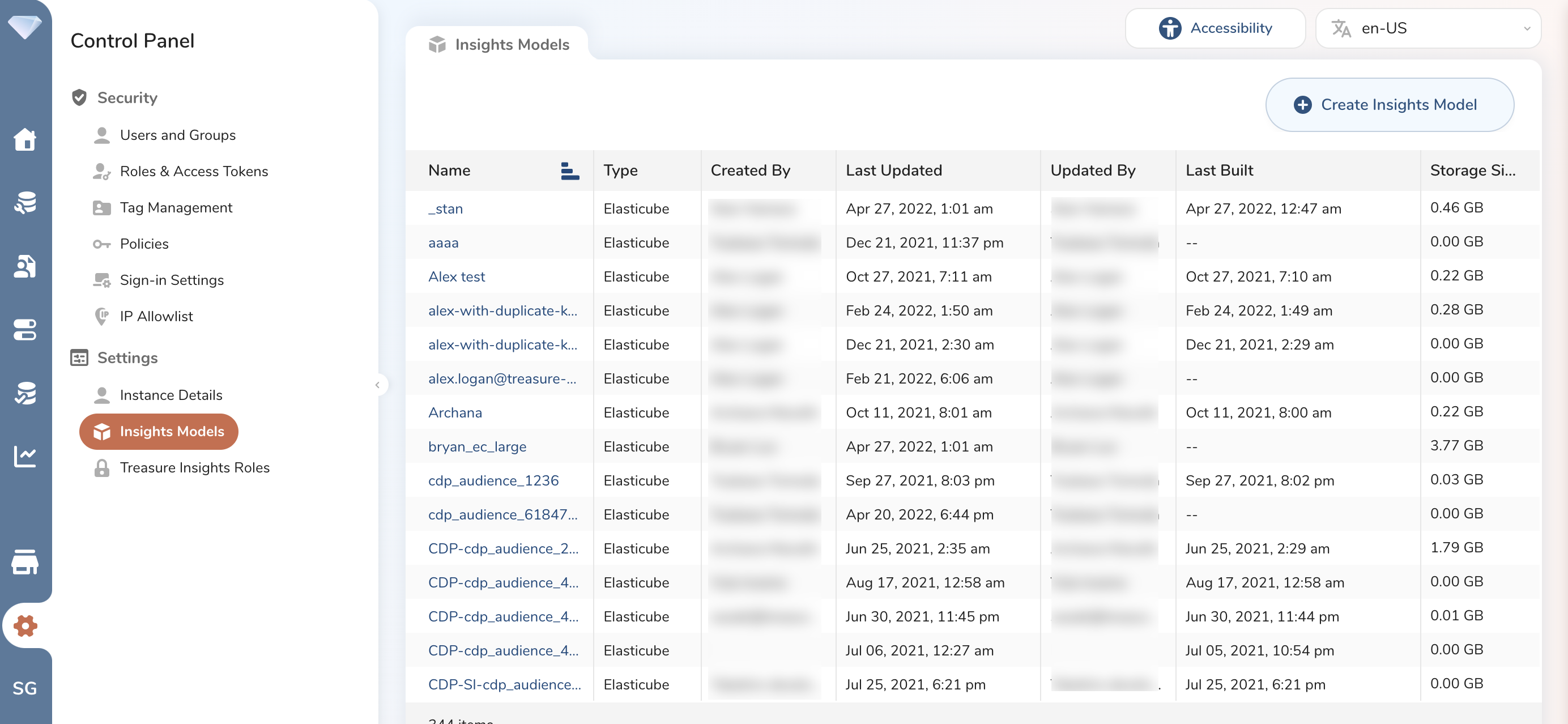Open the bryan_ec_large model link
This screenshot has width=1568, height=724.
point(476,446)
